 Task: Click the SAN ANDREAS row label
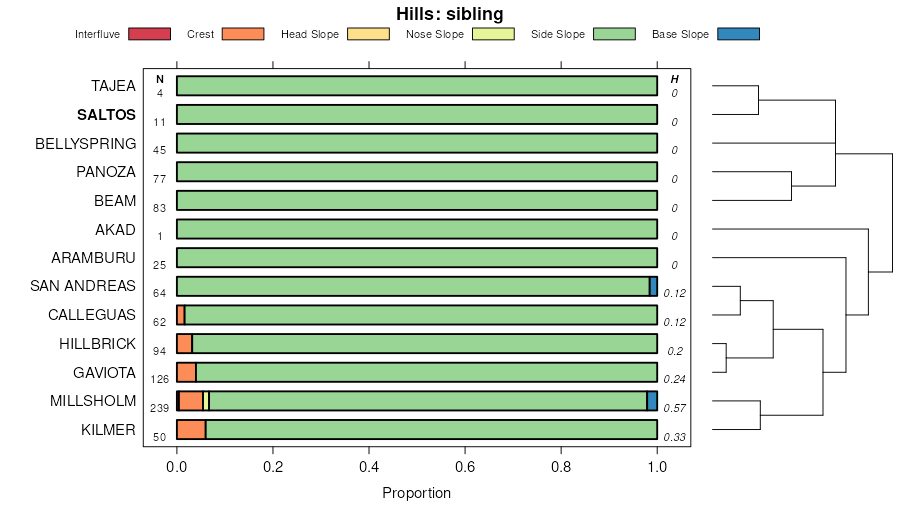click(x=83, y=287)
